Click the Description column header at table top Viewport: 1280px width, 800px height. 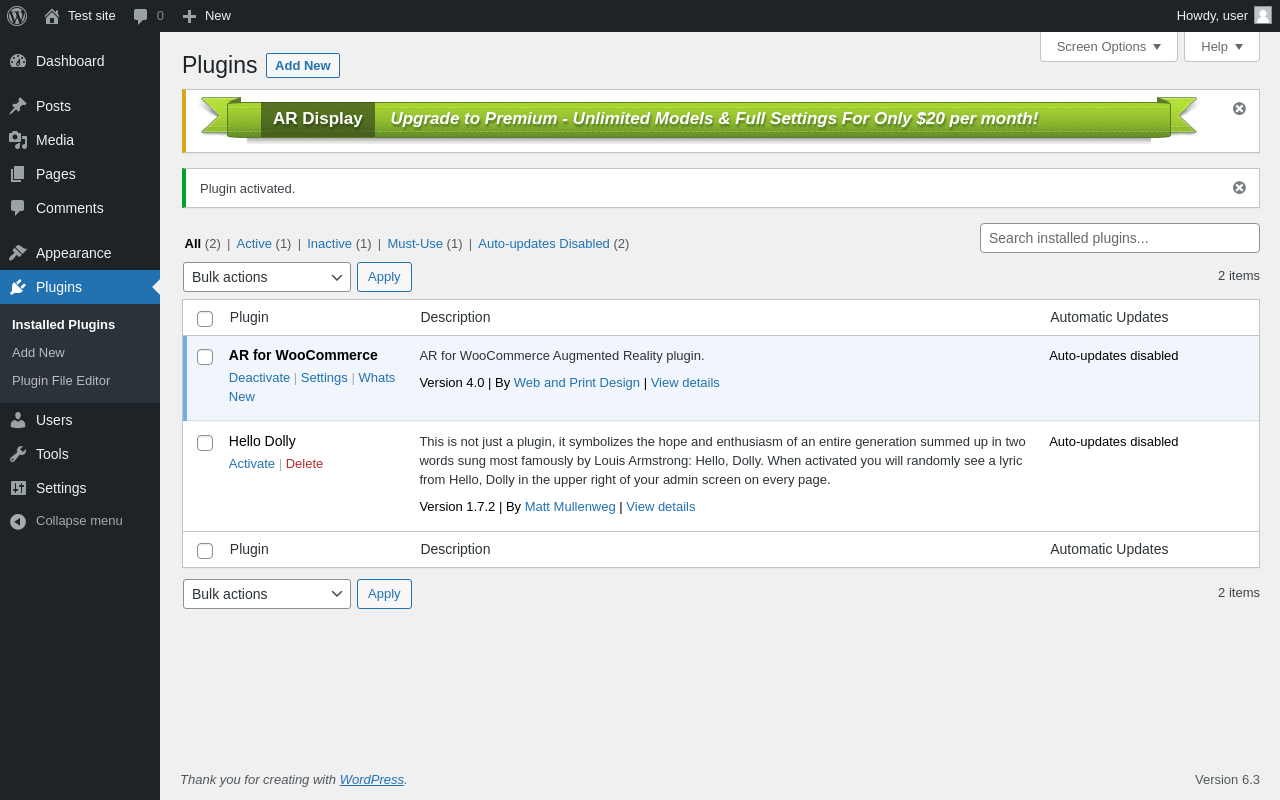pos(455,317)
